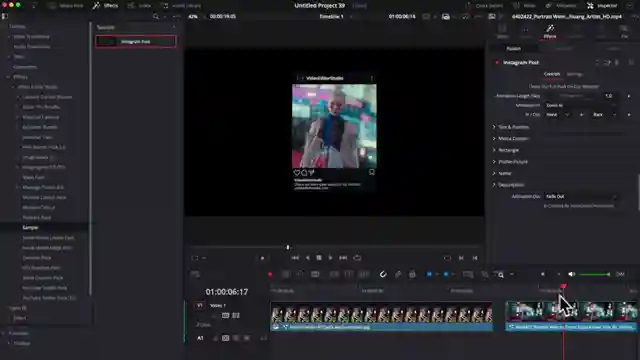Expand Video Transitions in the effects tree

pos(9,37)
